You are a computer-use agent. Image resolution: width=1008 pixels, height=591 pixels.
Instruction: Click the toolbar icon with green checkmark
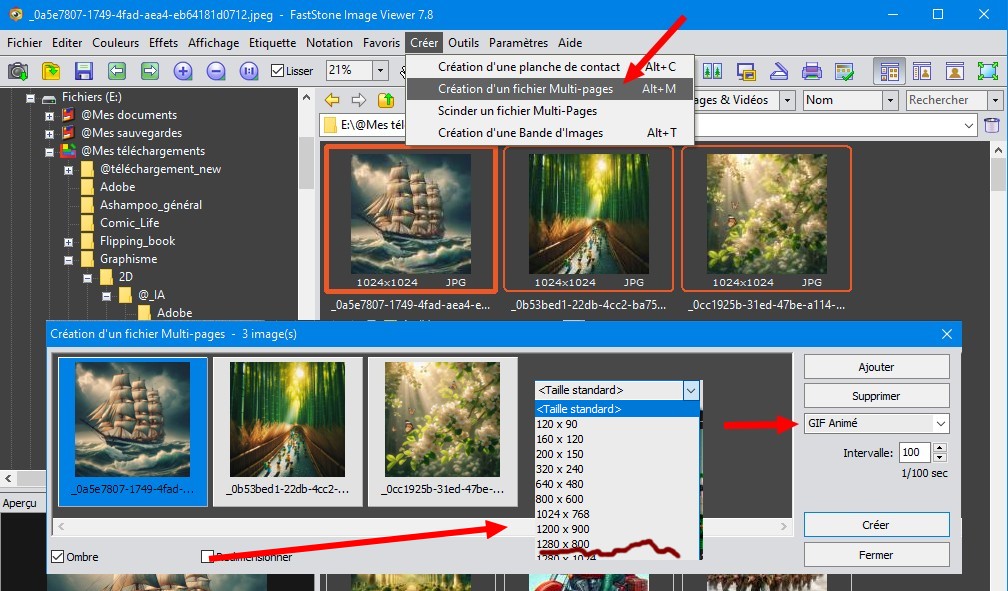(844, 71)
